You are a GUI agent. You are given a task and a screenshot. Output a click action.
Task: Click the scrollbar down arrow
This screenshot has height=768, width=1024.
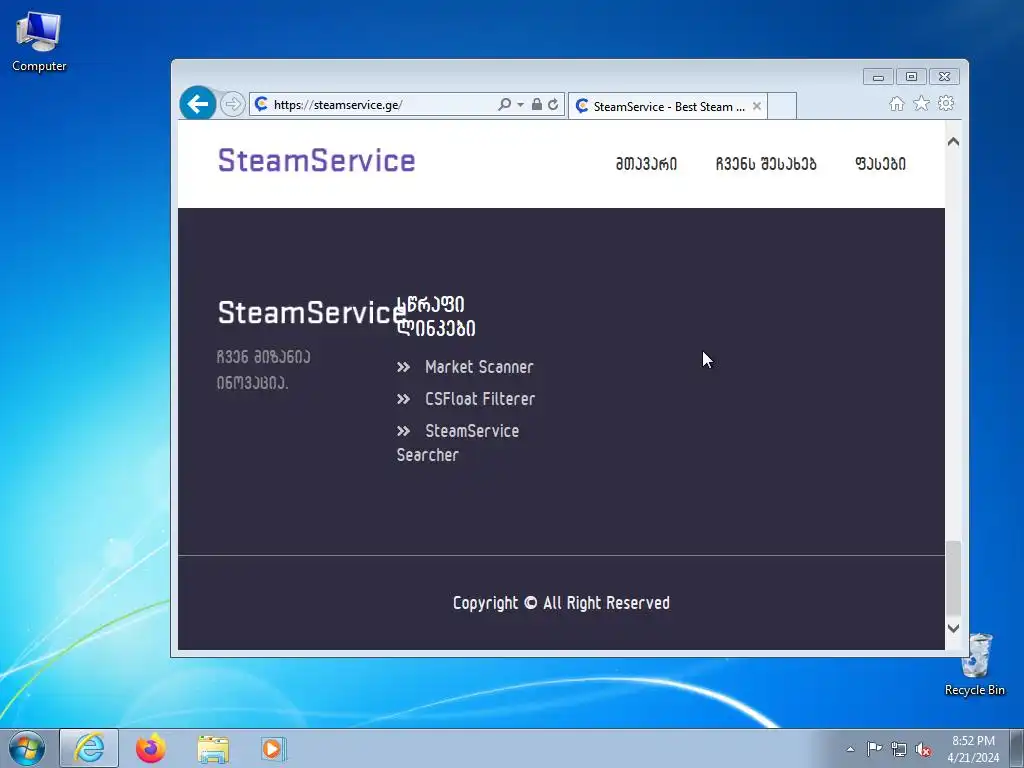(953, 628)
